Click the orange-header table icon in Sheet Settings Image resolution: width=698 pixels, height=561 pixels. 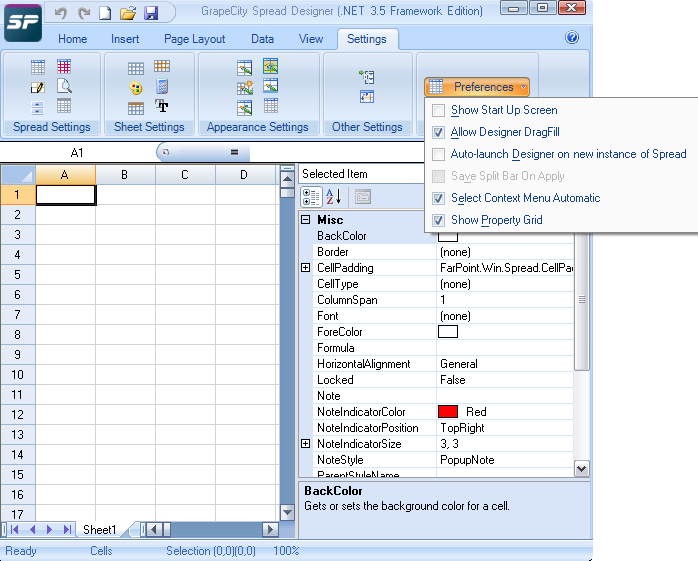[x=136, y=108]
